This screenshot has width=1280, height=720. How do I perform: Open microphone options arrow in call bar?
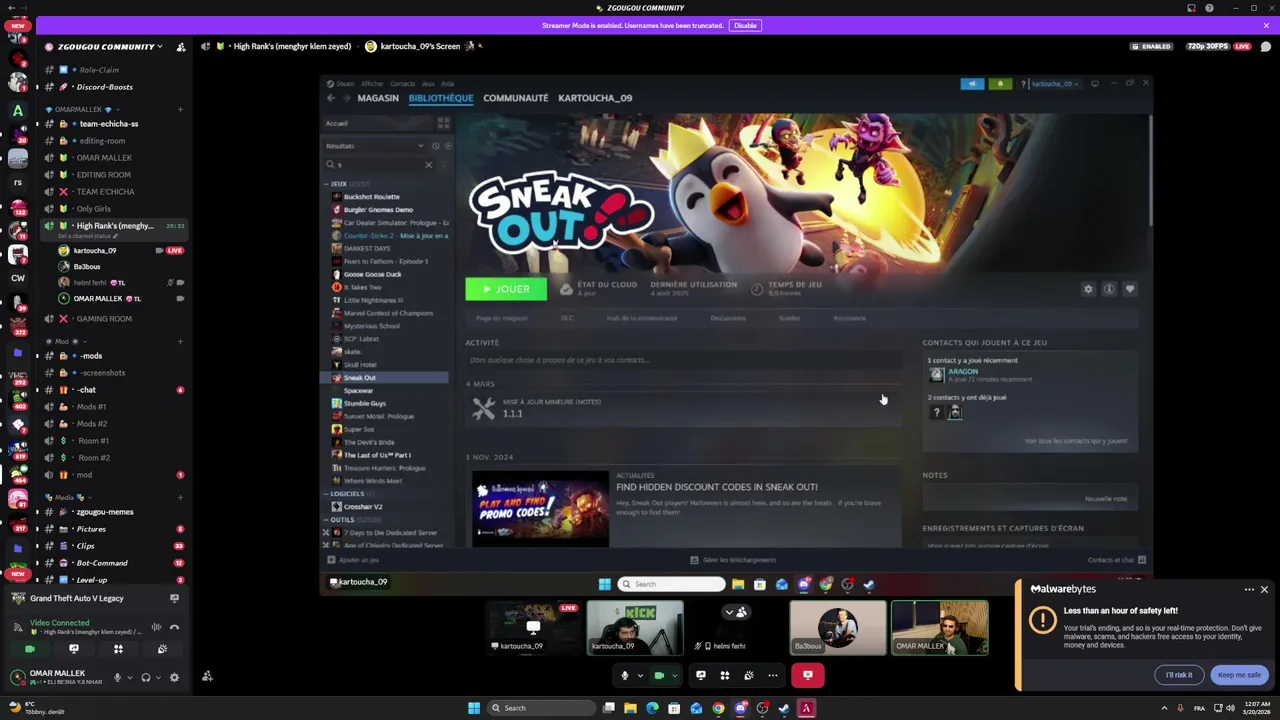(x=640, y=676)
